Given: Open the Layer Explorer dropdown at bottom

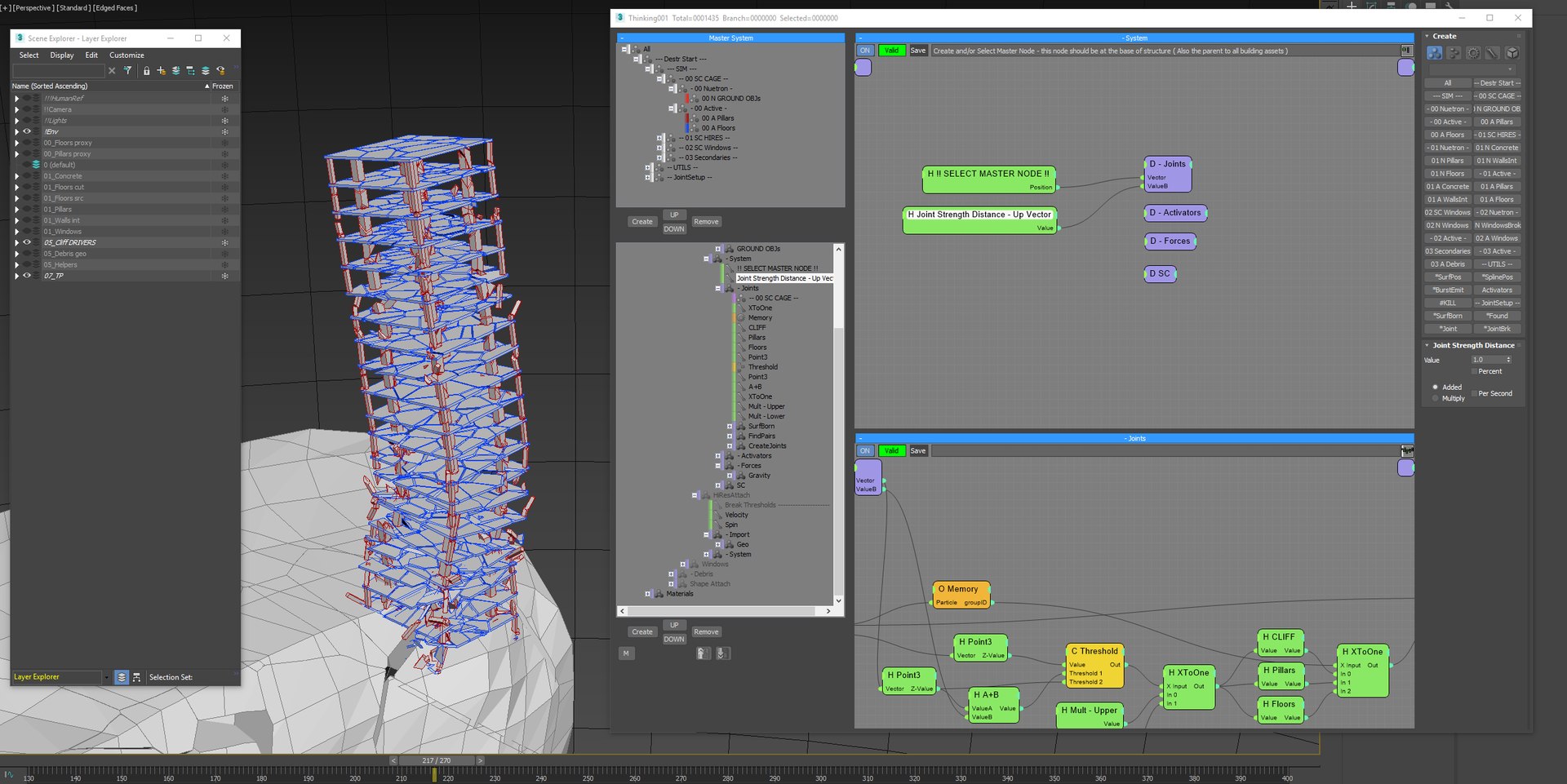Looking at the screenshot, I should tap(106, 677).
